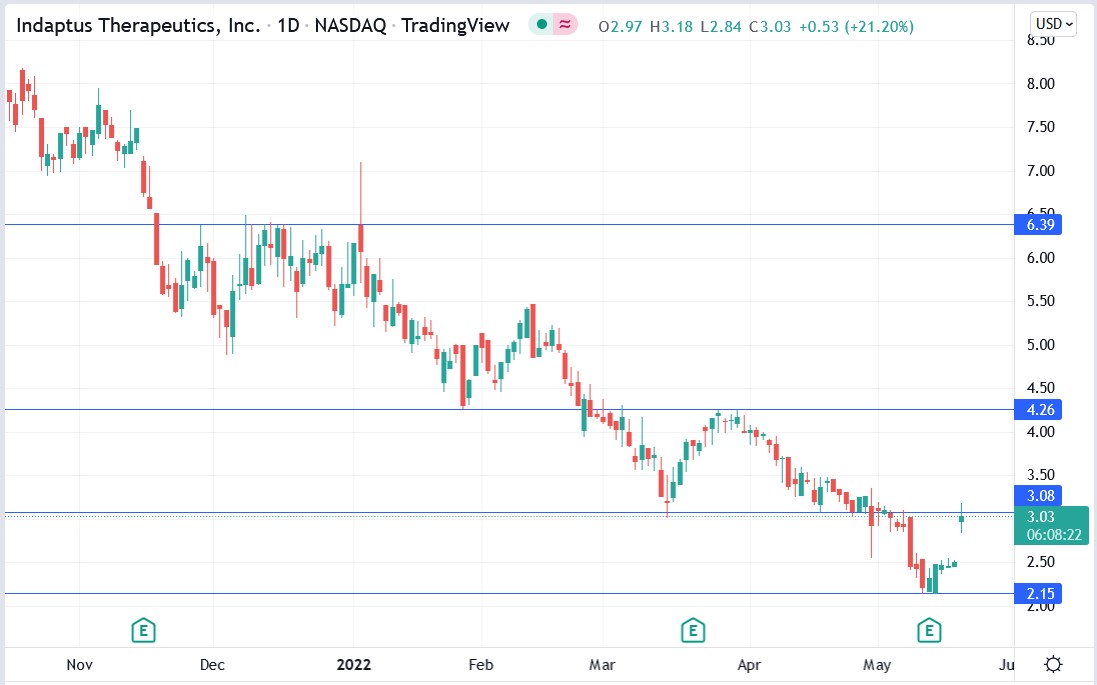Click the Mar date on time axis
The width and height of the screenshot is (1097, 685).
point(602,665)
